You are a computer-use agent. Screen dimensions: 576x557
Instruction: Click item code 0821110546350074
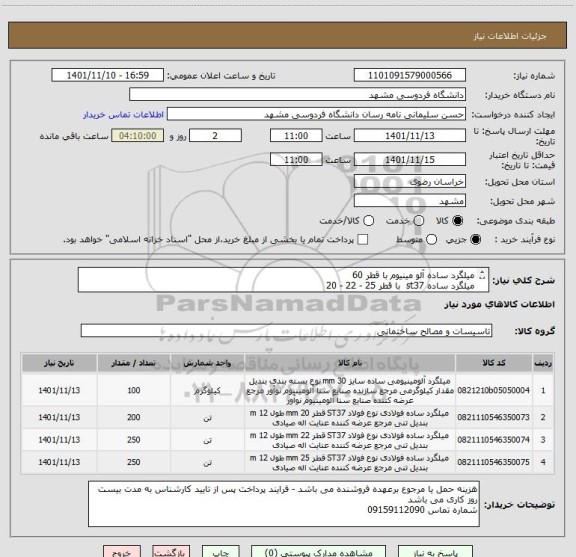[494, 440]
